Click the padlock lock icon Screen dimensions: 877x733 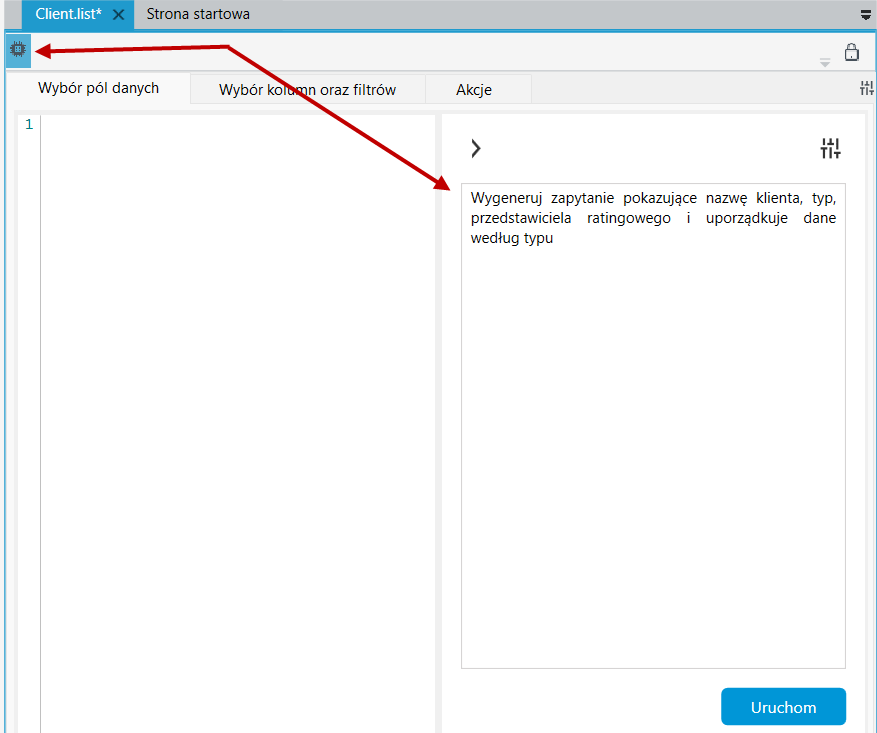851,52
